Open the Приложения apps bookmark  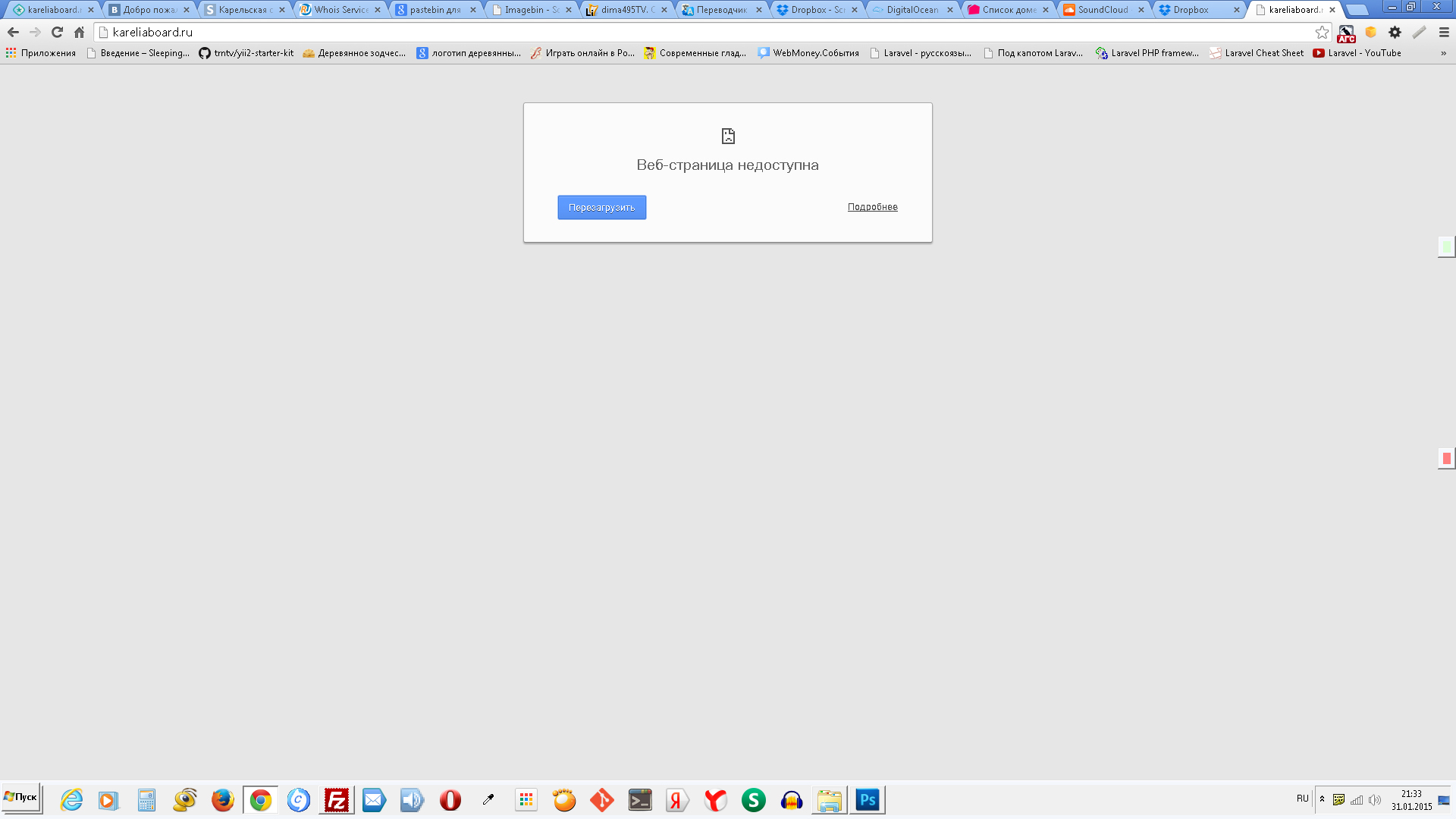(41, 53)
